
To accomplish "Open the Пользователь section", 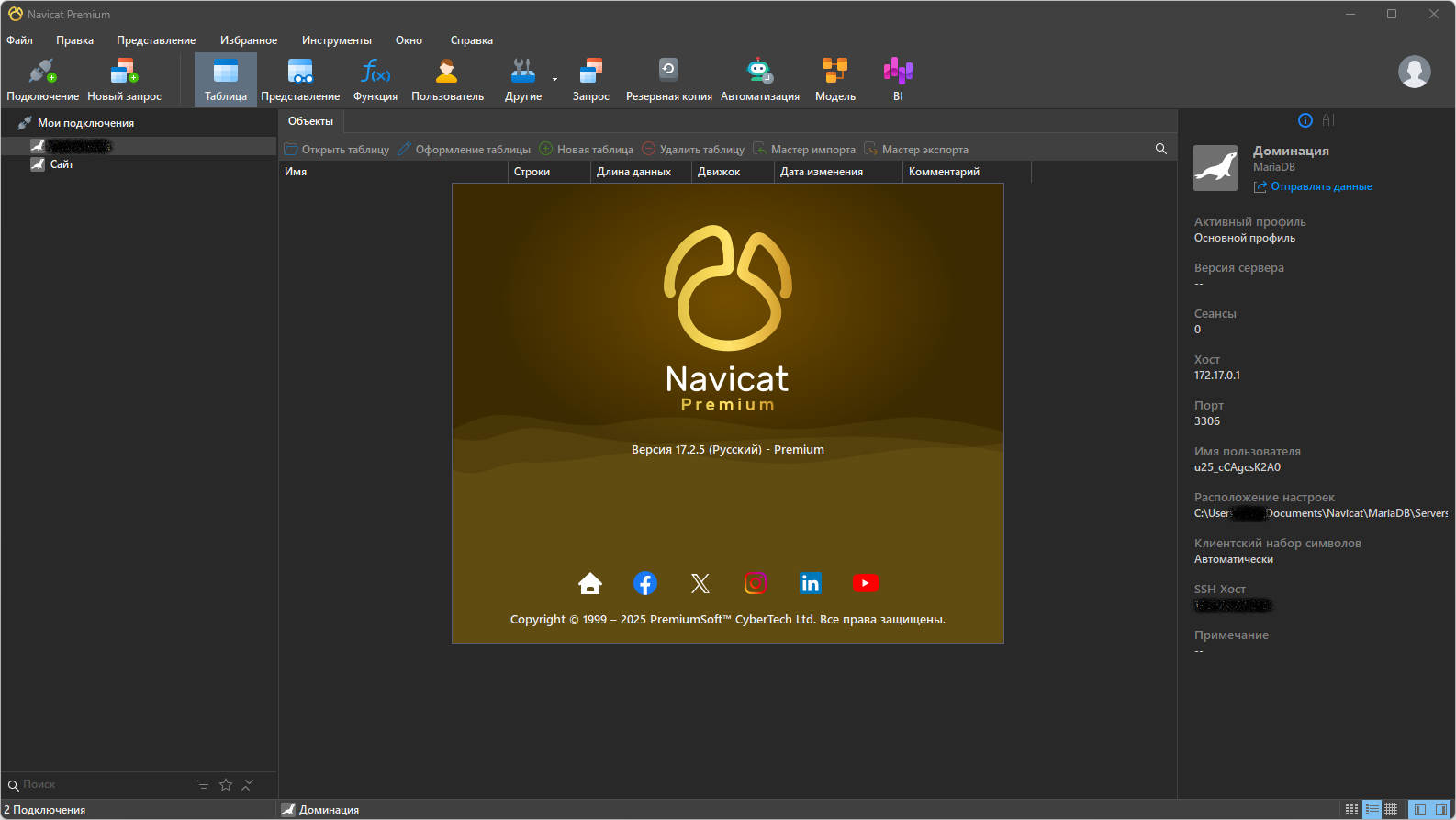I will tap(447, 79).
